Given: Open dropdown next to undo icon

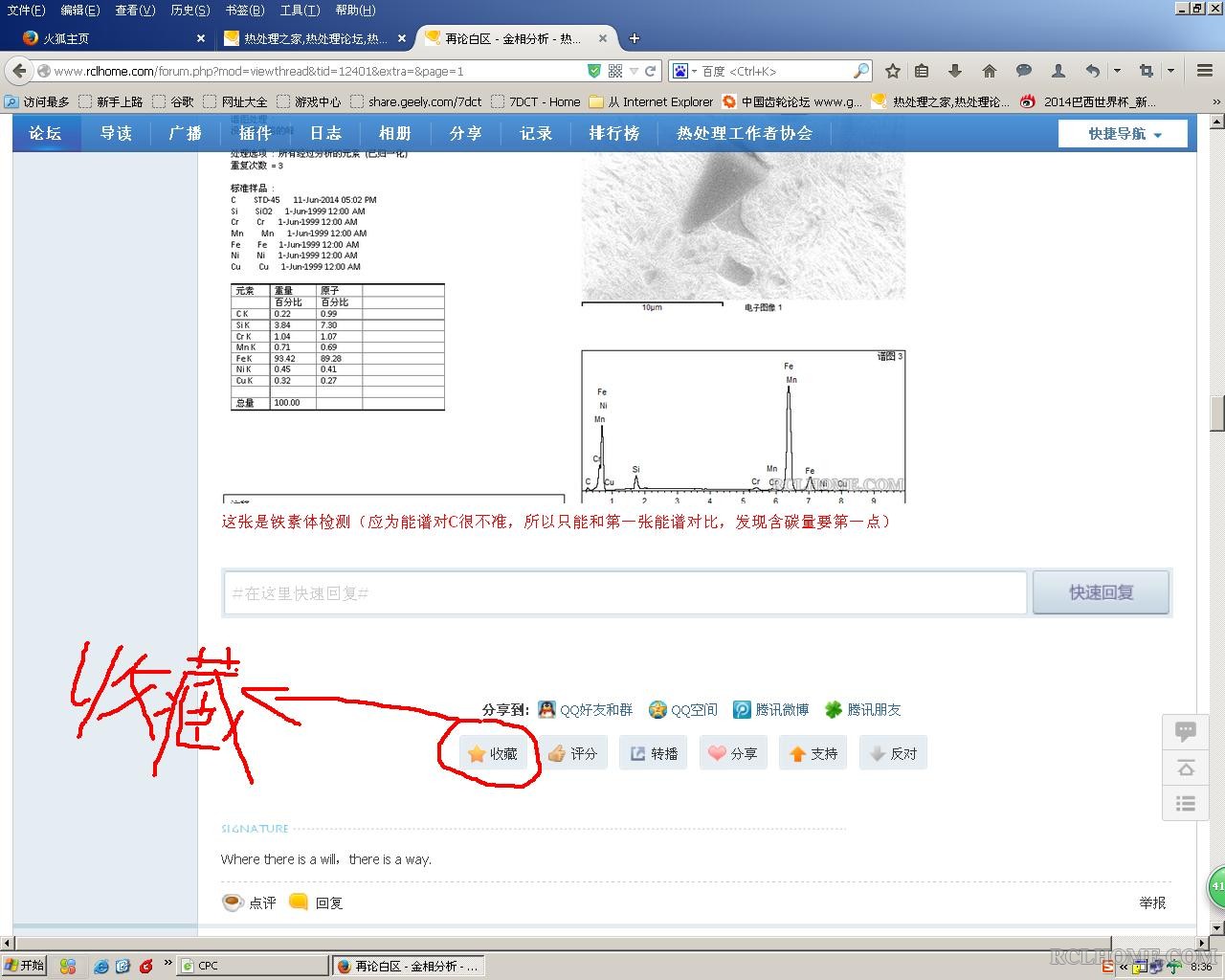Looking at the screenshot, I should pyautogui.click(x=1117, y=71).
